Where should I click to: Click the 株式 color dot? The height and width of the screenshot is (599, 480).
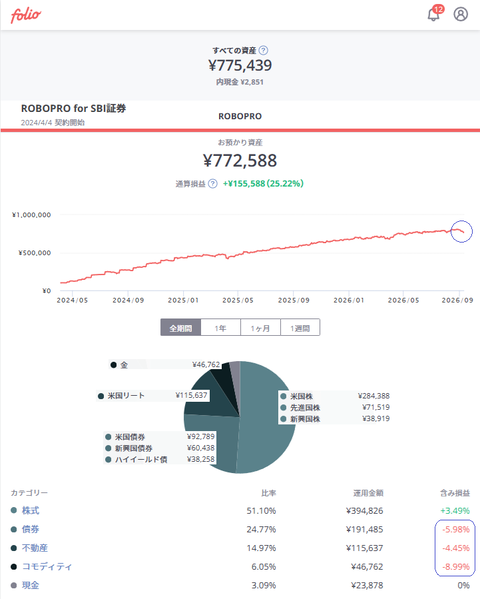14,510
